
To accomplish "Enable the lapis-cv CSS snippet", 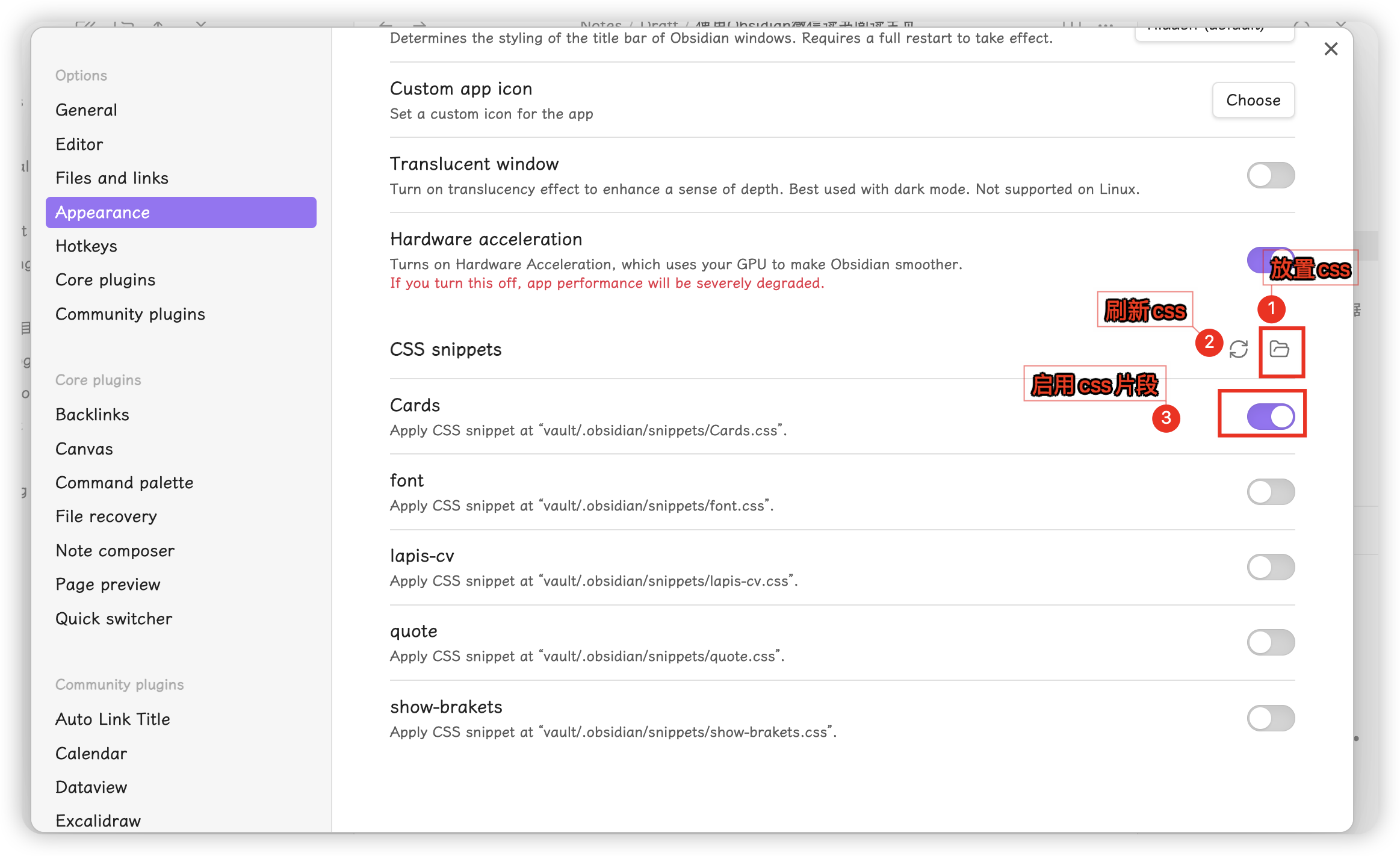I will click(x=1271, y=567).
